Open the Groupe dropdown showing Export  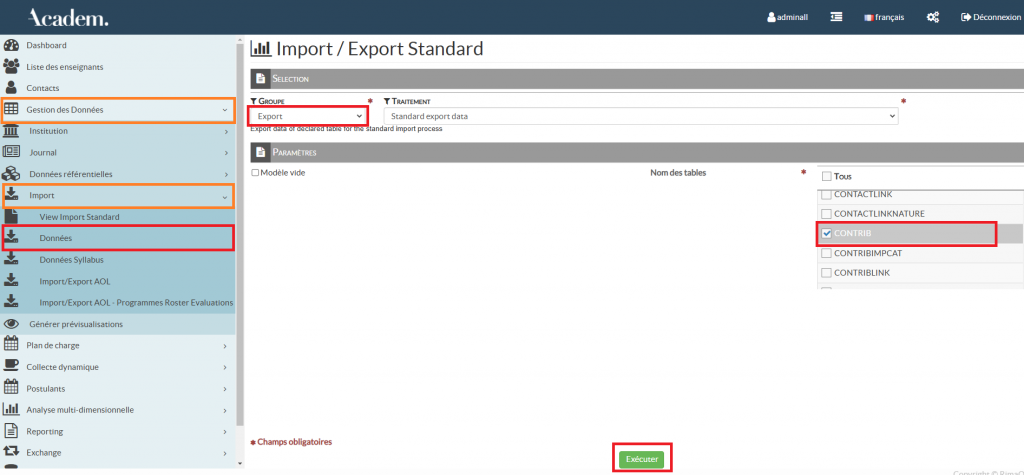coord(307,116)
